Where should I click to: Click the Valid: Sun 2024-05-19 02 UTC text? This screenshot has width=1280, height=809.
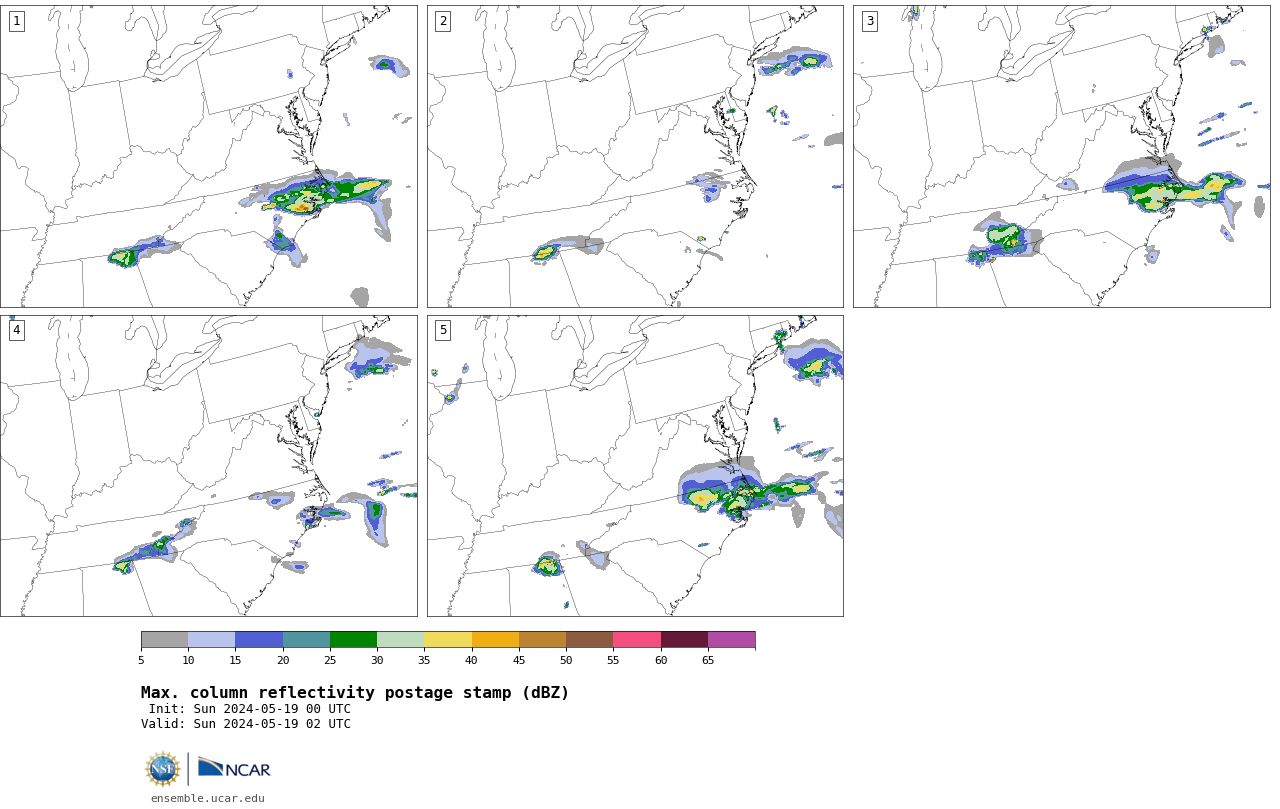(x=246, y=724)
